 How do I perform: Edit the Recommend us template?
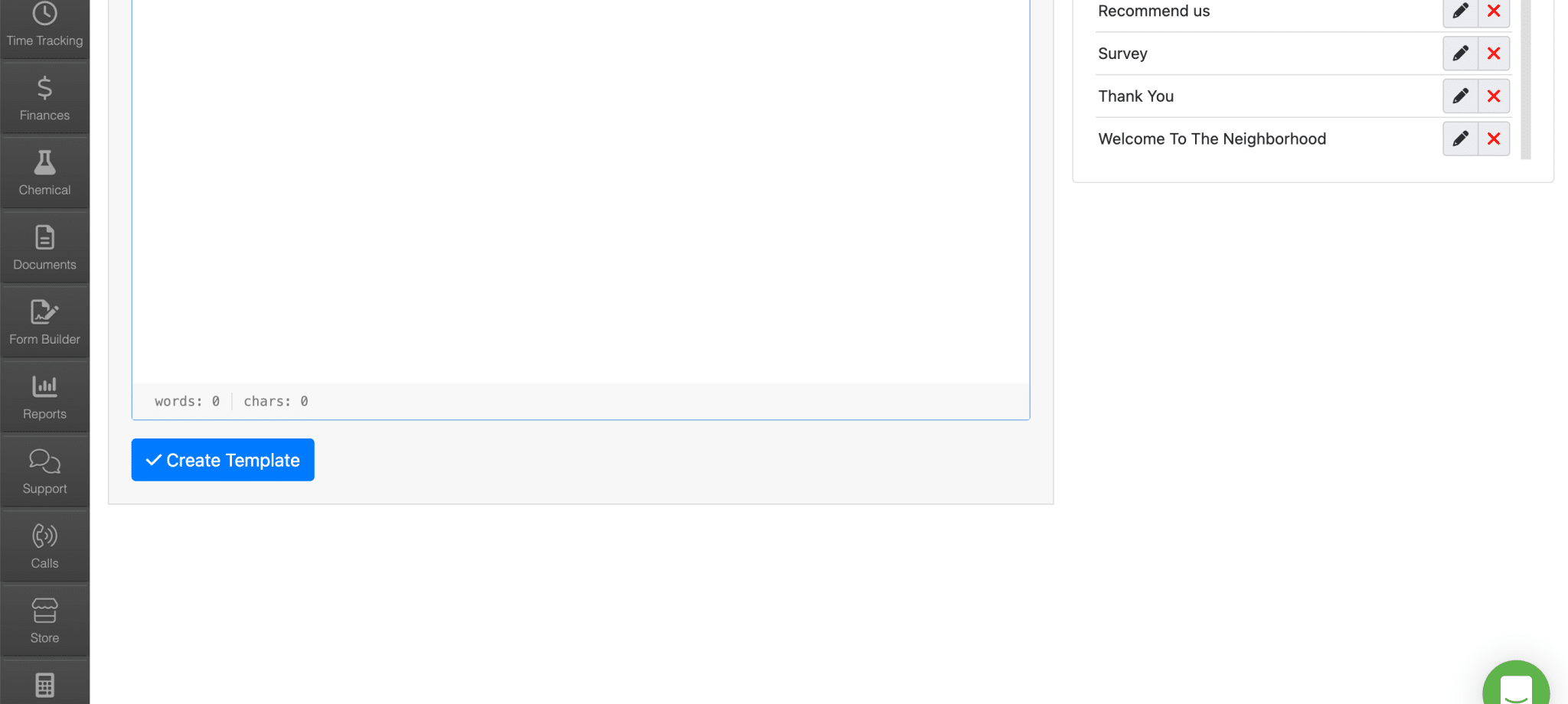click(x=1459, y=11)
